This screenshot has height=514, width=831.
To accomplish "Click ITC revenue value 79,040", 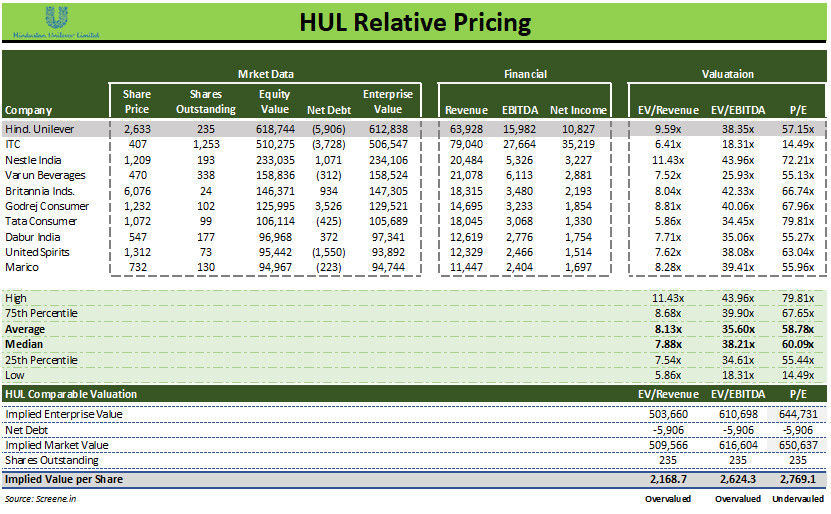I will tap(466, 144).
